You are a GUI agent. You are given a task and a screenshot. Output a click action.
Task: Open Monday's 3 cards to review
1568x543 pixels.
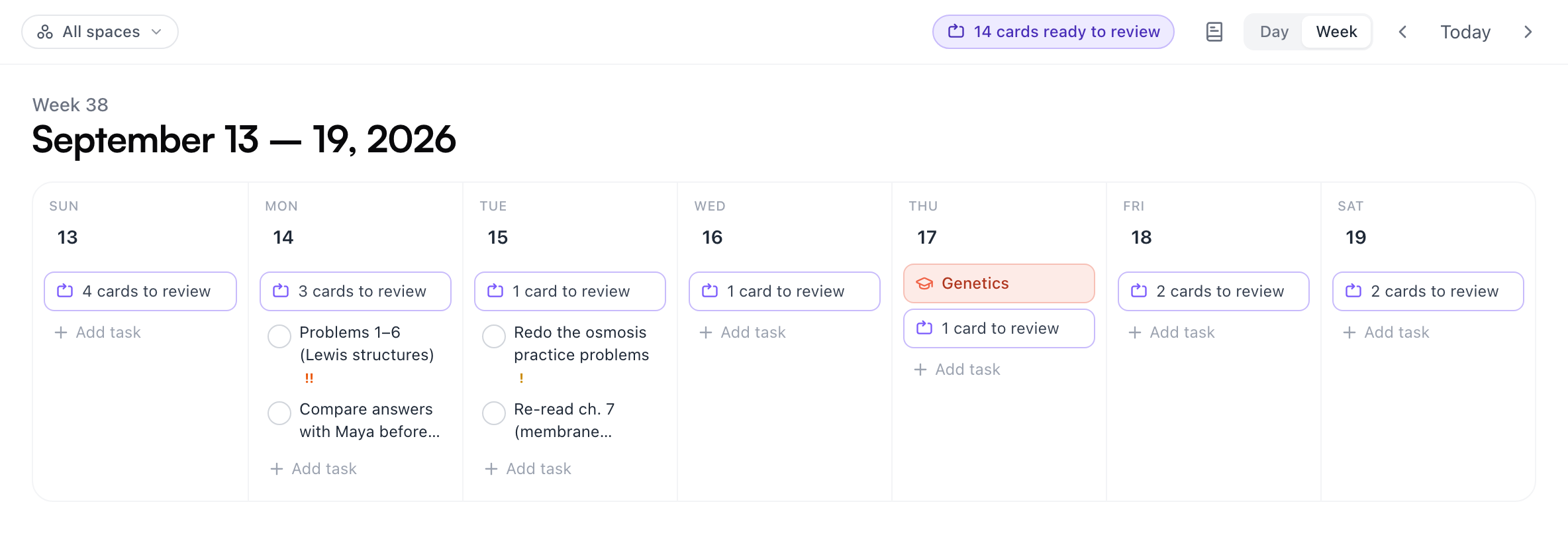(356, 291)
